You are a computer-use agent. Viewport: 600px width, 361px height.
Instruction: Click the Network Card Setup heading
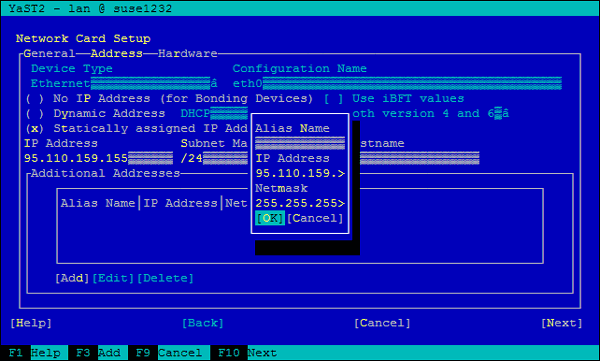click(x=83, y=38)
